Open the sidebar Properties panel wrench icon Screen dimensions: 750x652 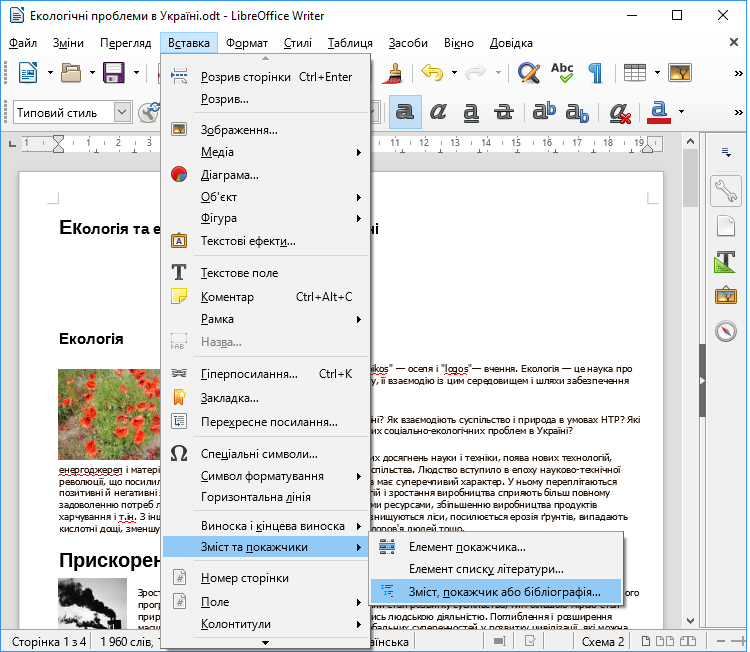(725, 189)
